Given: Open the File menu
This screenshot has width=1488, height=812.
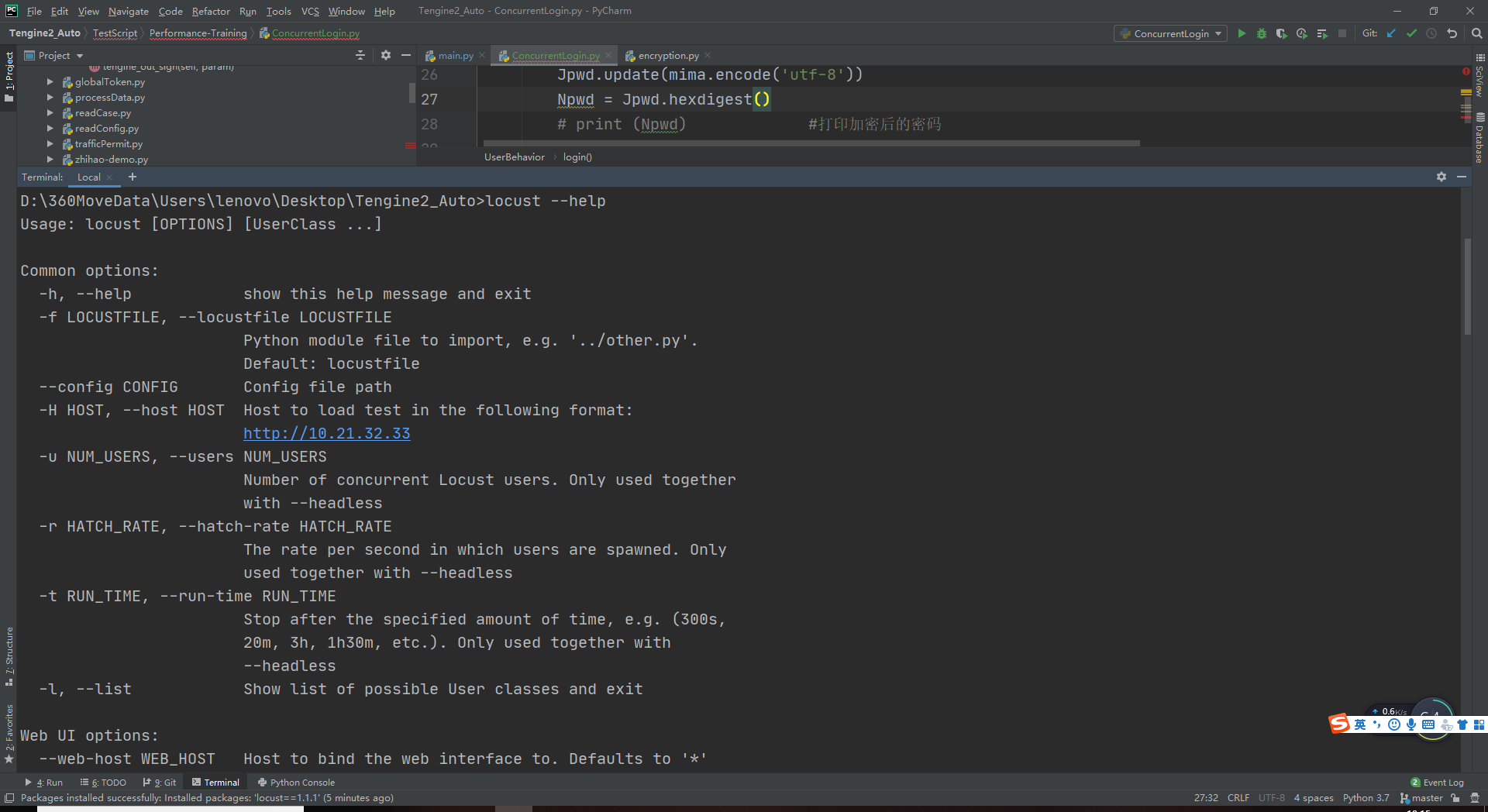Looking at the screenshot, I should coord(34,11).
